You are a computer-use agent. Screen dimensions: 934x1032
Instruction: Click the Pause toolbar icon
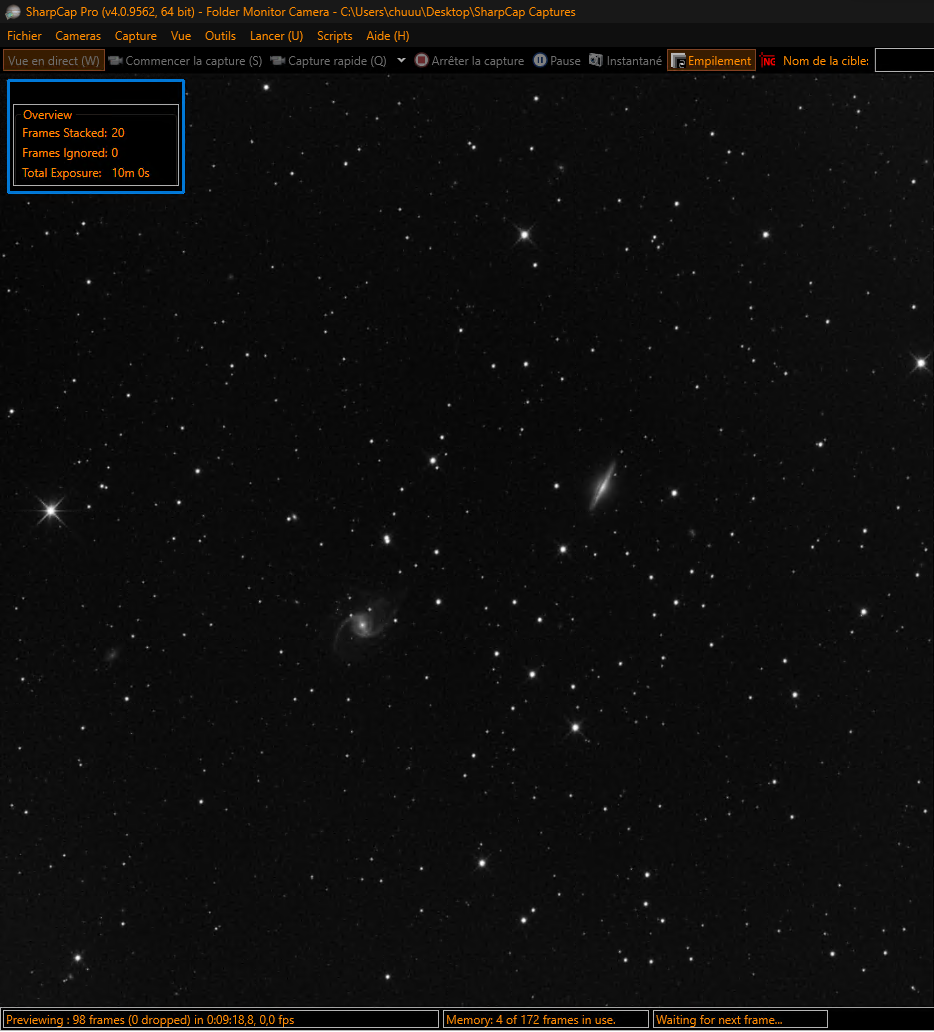pyautogui.click(x=540, y=61)
